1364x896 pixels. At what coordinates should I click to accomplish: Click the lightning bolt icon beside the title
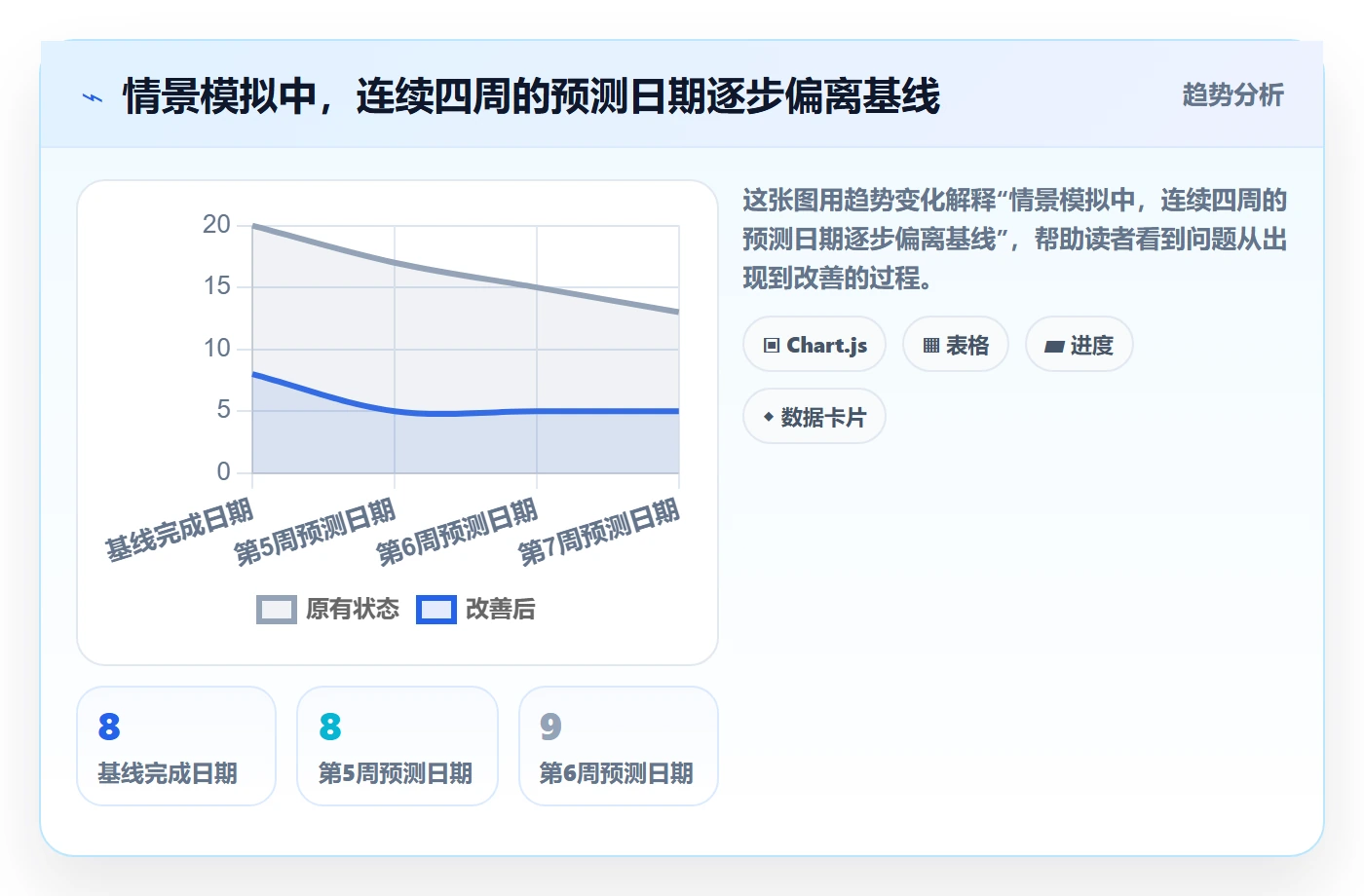tap(93, 97)
